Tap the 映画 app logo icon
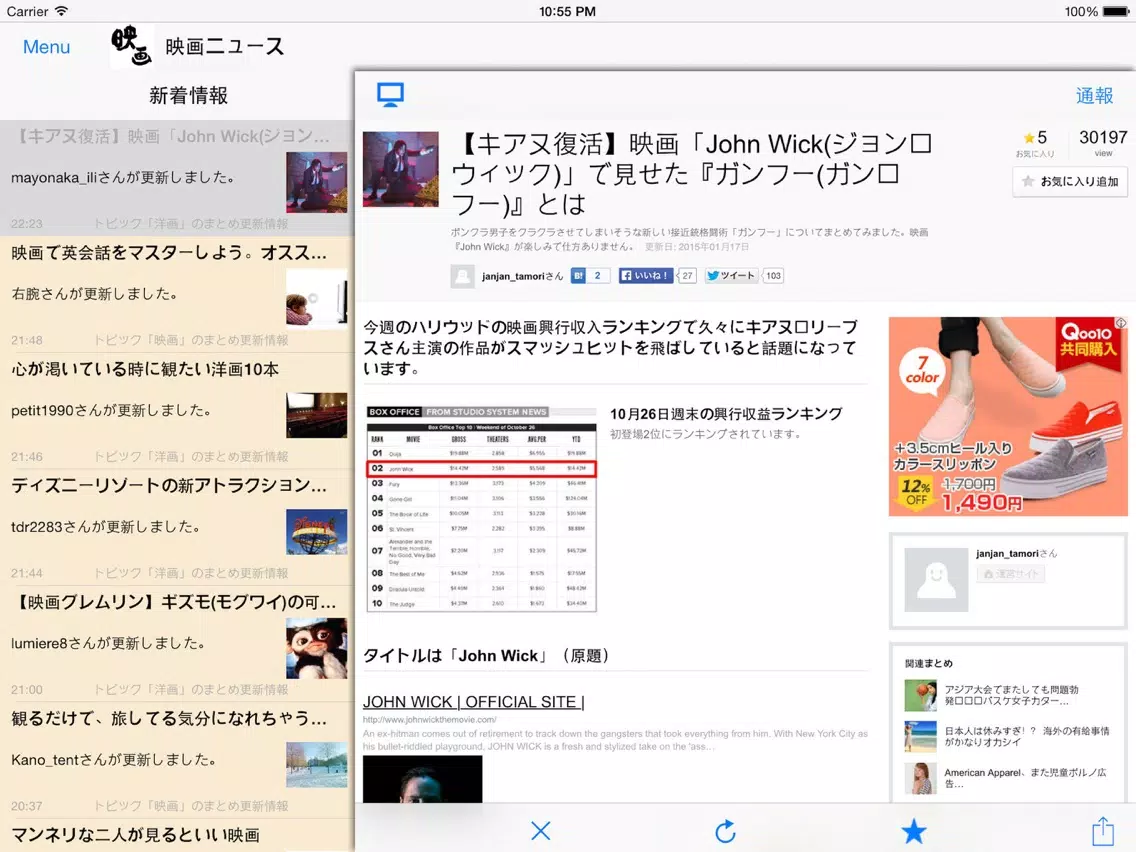This screenshot has width=1136, height=852. [x=131, y=46]
